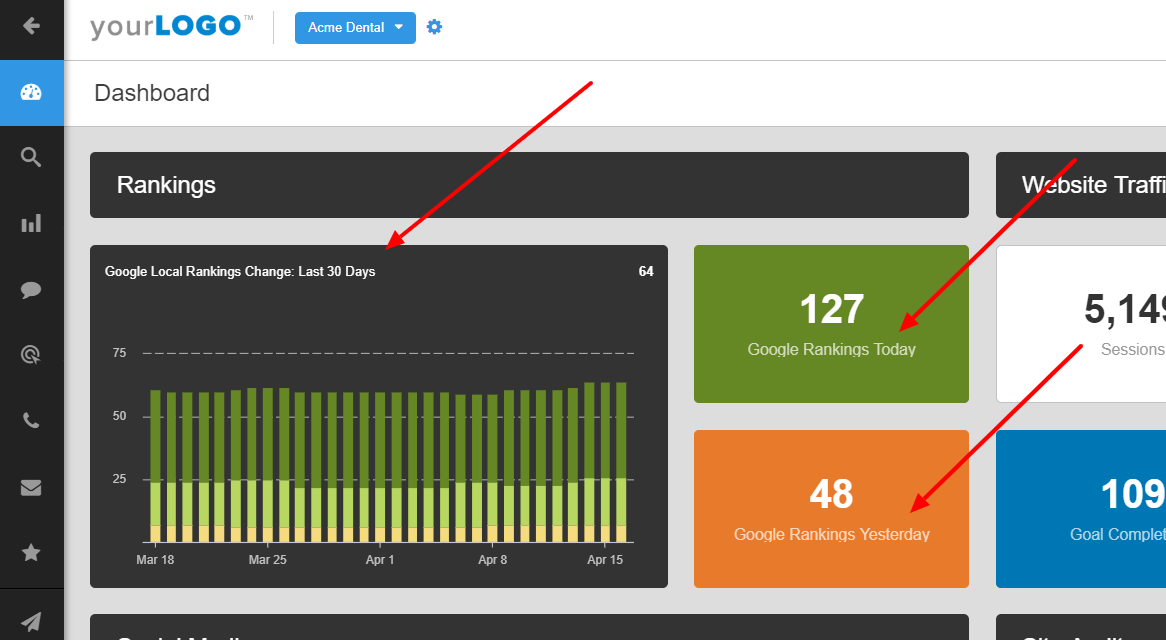Click the Mar 18 axis label
This screenshot has height=640, width=1166.
(155, 560)
